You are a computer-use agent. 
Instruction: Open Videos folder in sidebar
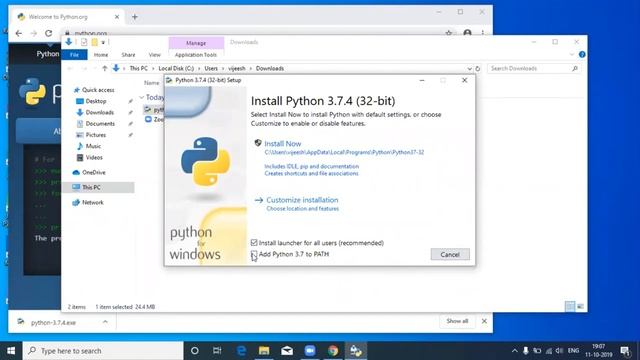pos(94,158)
